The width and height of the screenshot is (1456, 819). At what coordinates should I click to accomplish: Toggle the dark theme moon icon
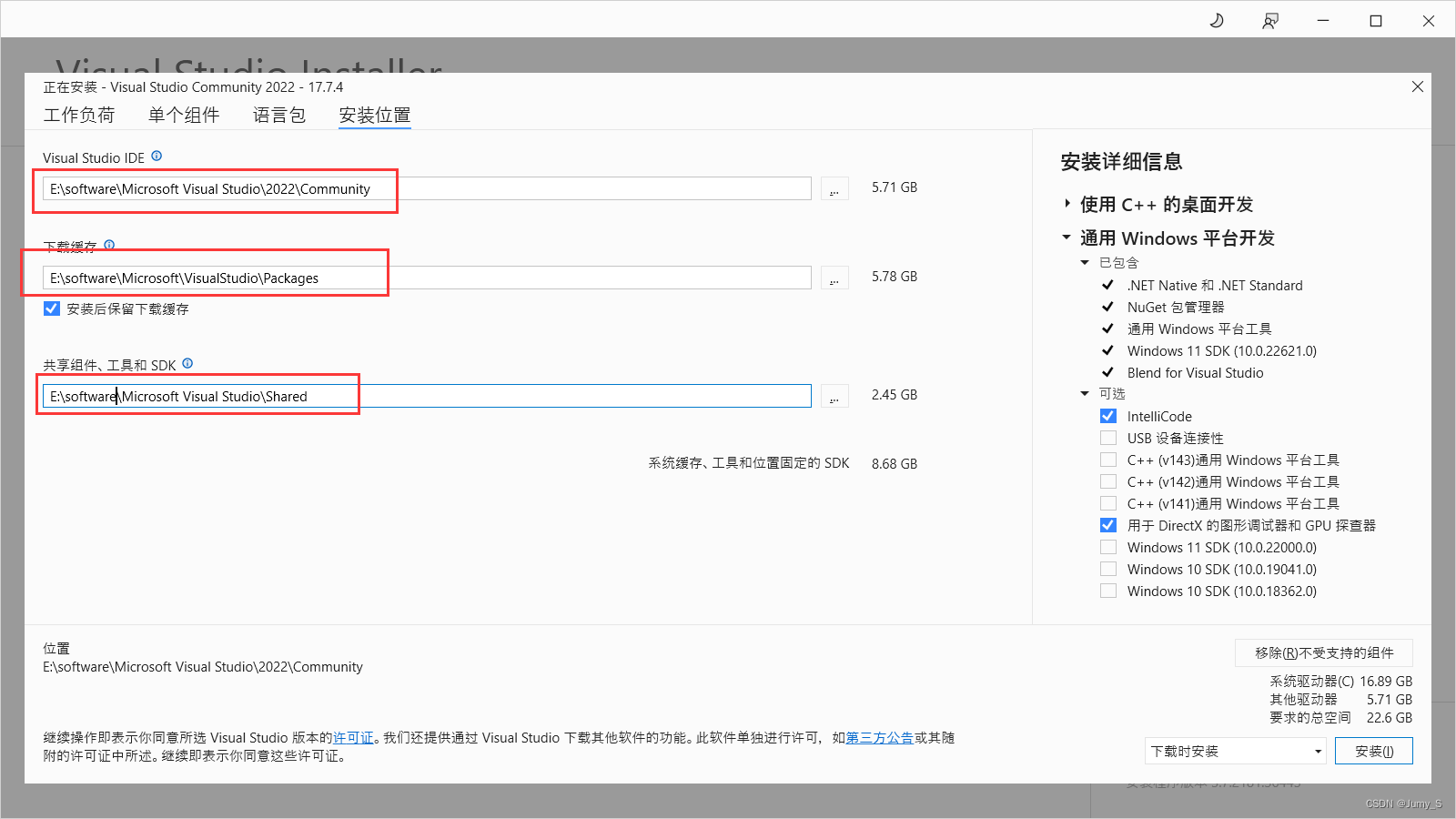[1217, 21]
